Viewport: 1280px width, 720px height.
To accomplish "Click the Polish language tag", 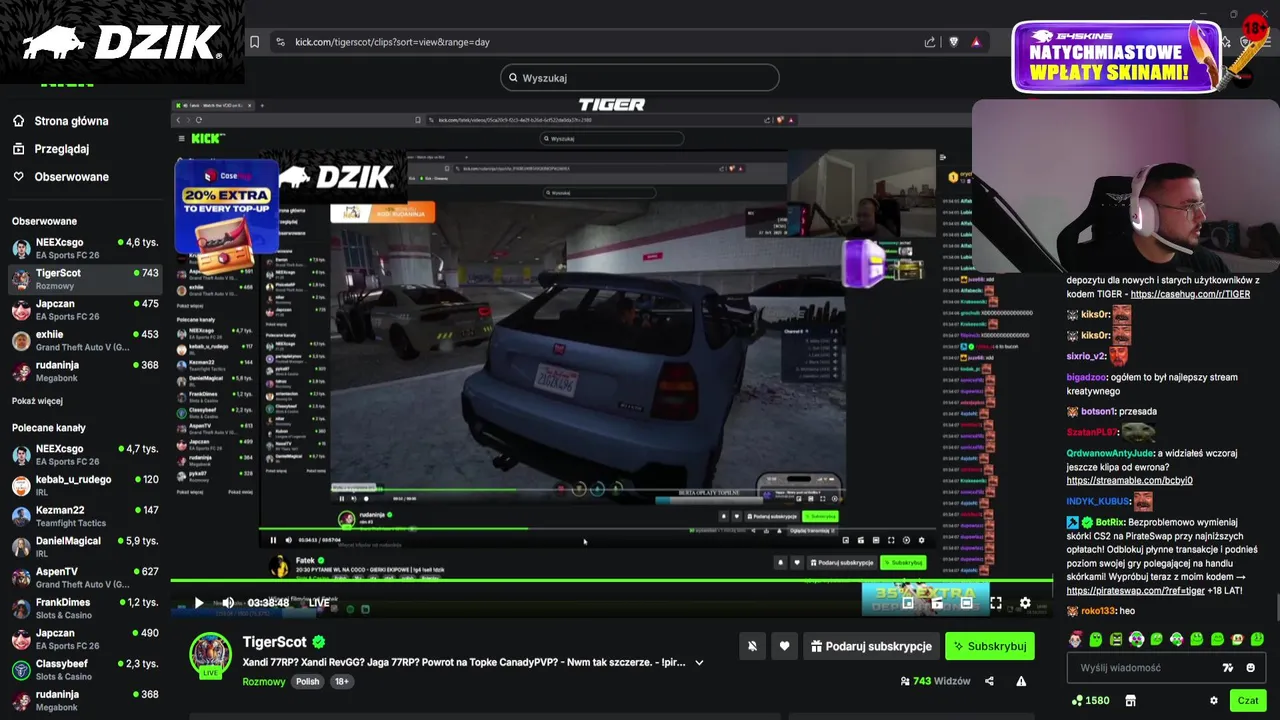I will [x=307, y=682].
